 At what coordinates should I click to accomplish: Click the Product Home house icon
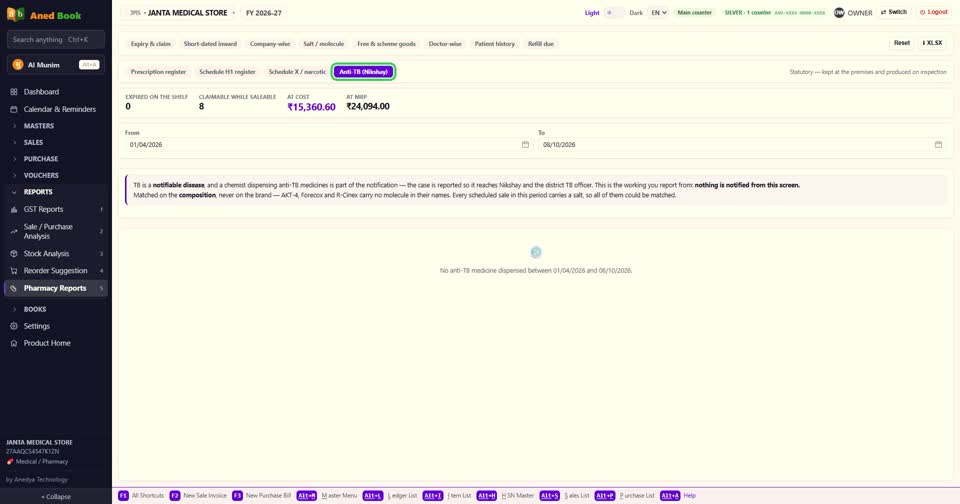13,344
